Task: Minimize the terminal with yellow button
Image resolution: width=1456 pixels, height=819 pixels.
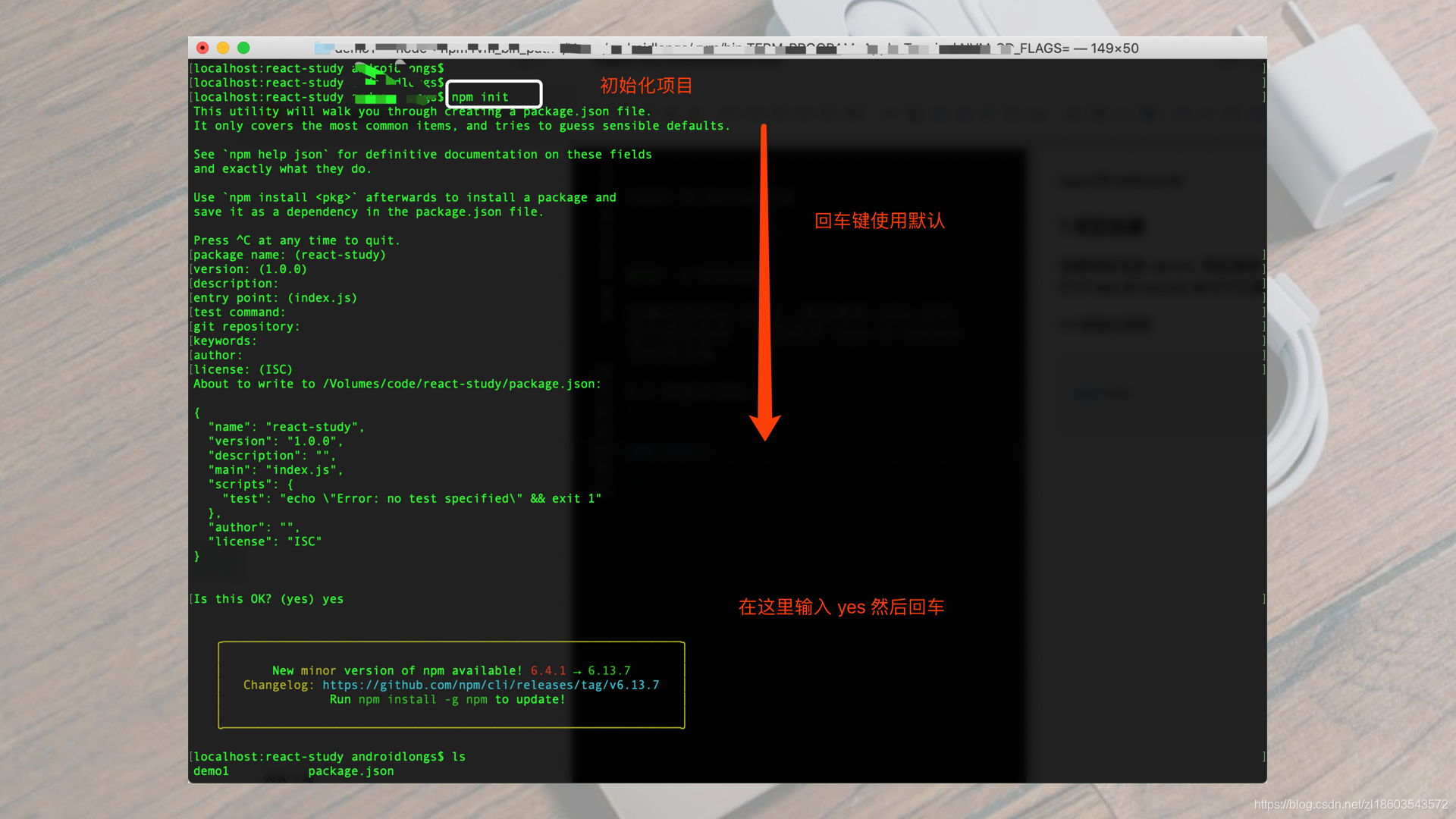Action: [x=223, y=48]
